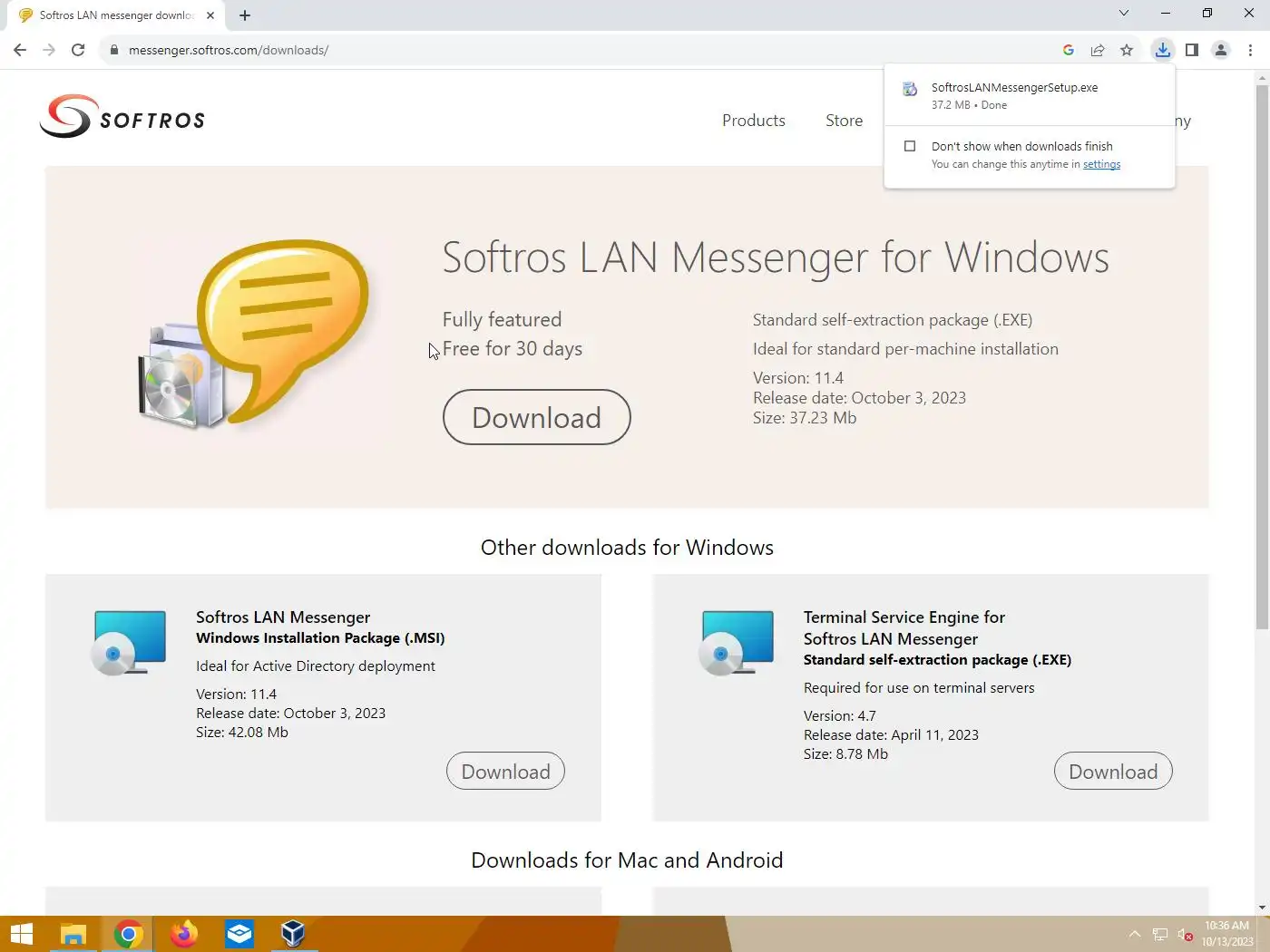Open the settings link in downloads popup
This screenshot has width=1270, height=952.
point(1101,164)
